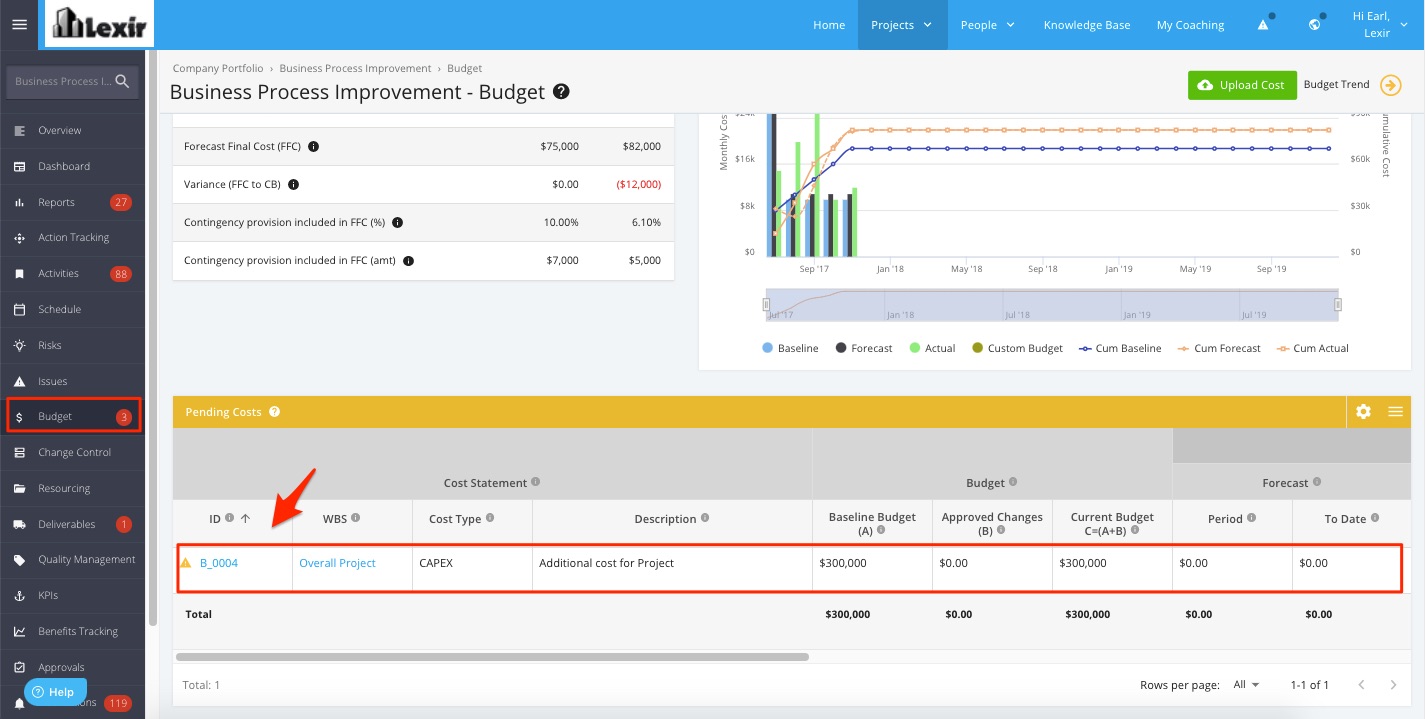Click info icon beside Description column
1425x719 pixels.
coord(705,518)
